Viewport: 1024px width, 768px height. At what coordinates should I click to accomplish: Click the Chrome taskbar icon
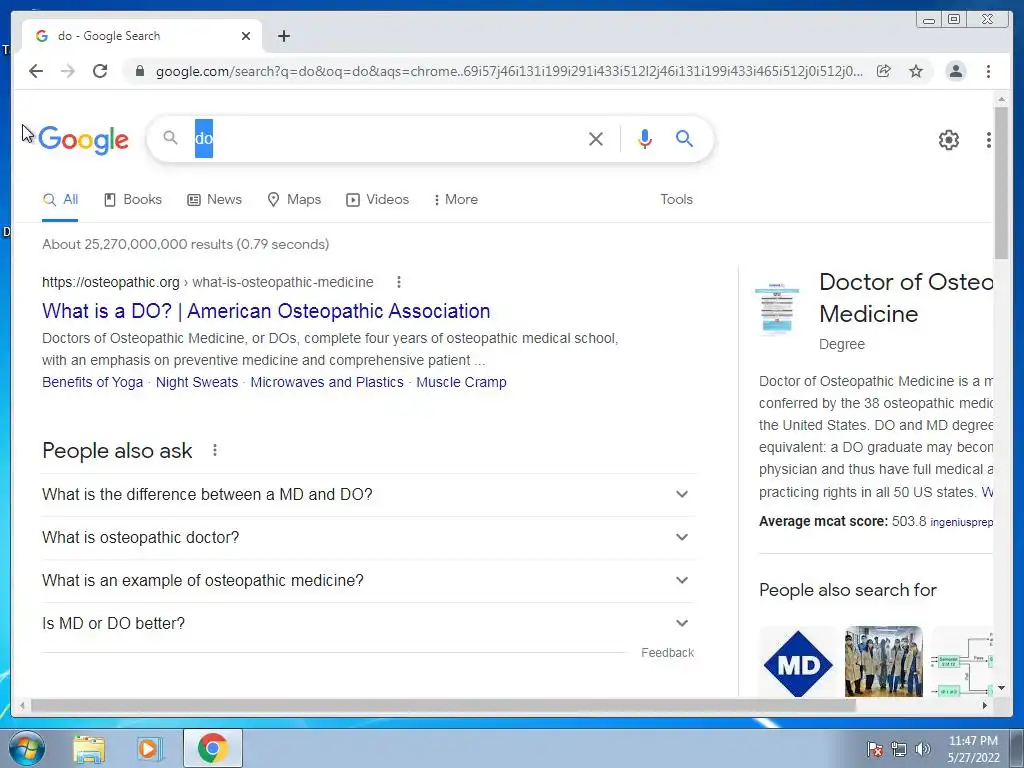click(x=213, y=748)
